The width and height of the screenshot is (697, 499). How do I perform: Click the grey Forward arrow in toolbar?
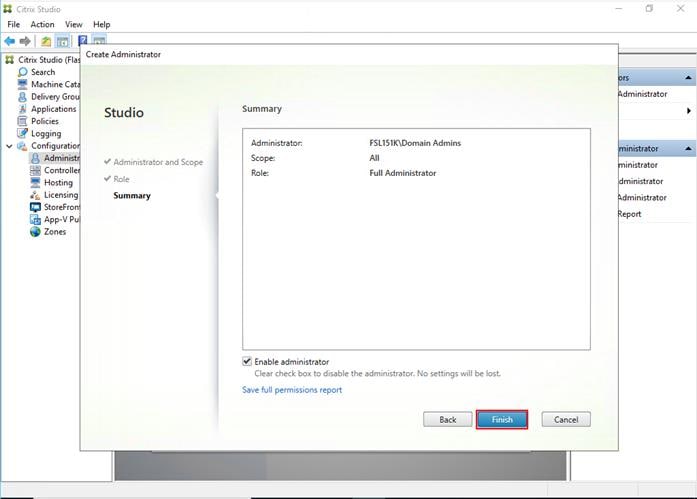pyautogui.click(x=25, y=41)
